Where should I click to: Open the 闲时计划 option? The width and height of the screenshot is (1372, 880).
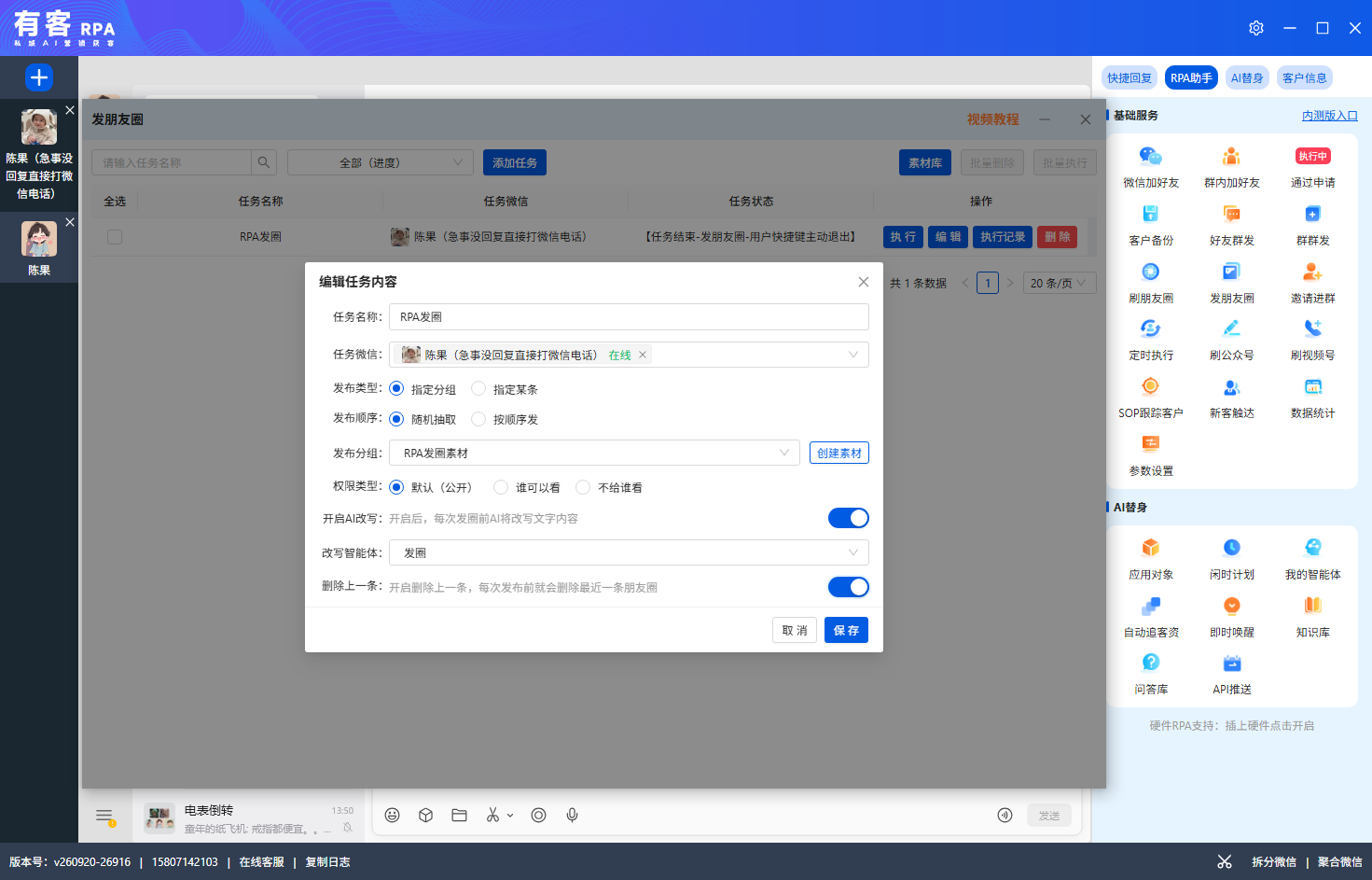(x=1232, y=559)
